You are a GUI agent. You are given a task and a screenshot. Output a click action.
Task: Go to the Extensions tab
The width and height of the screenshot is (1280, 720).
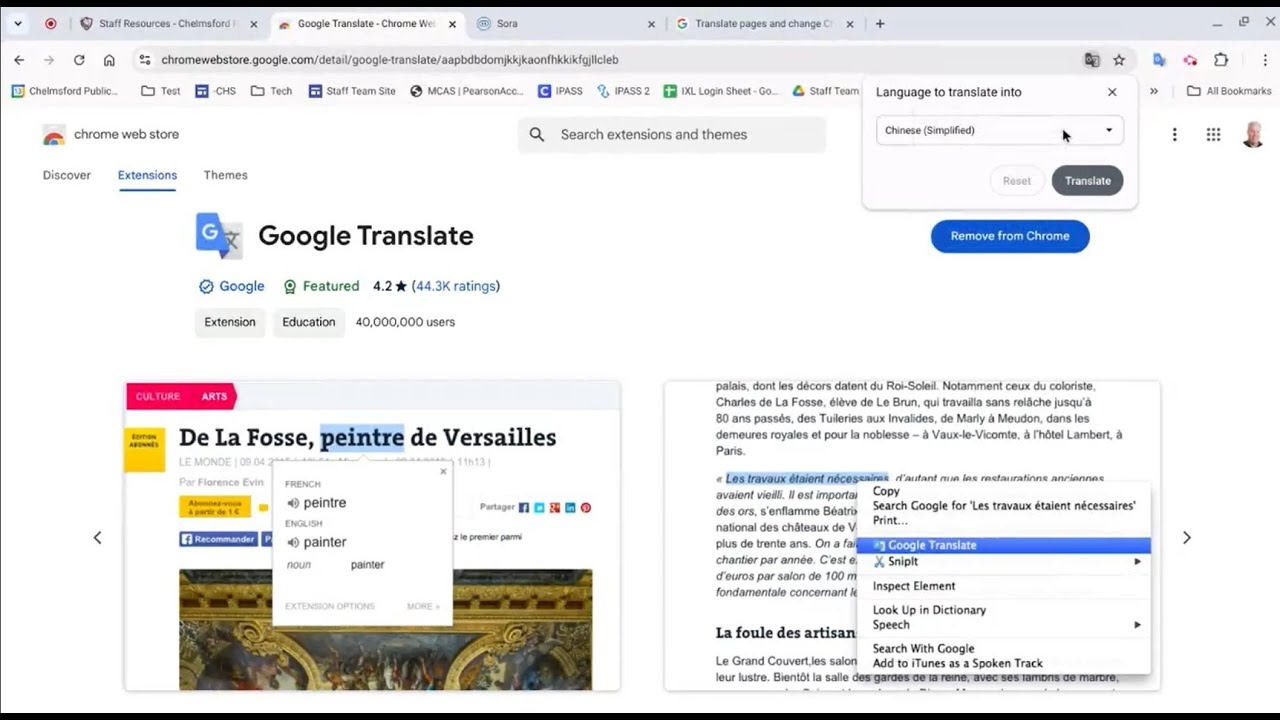point(147,175)
